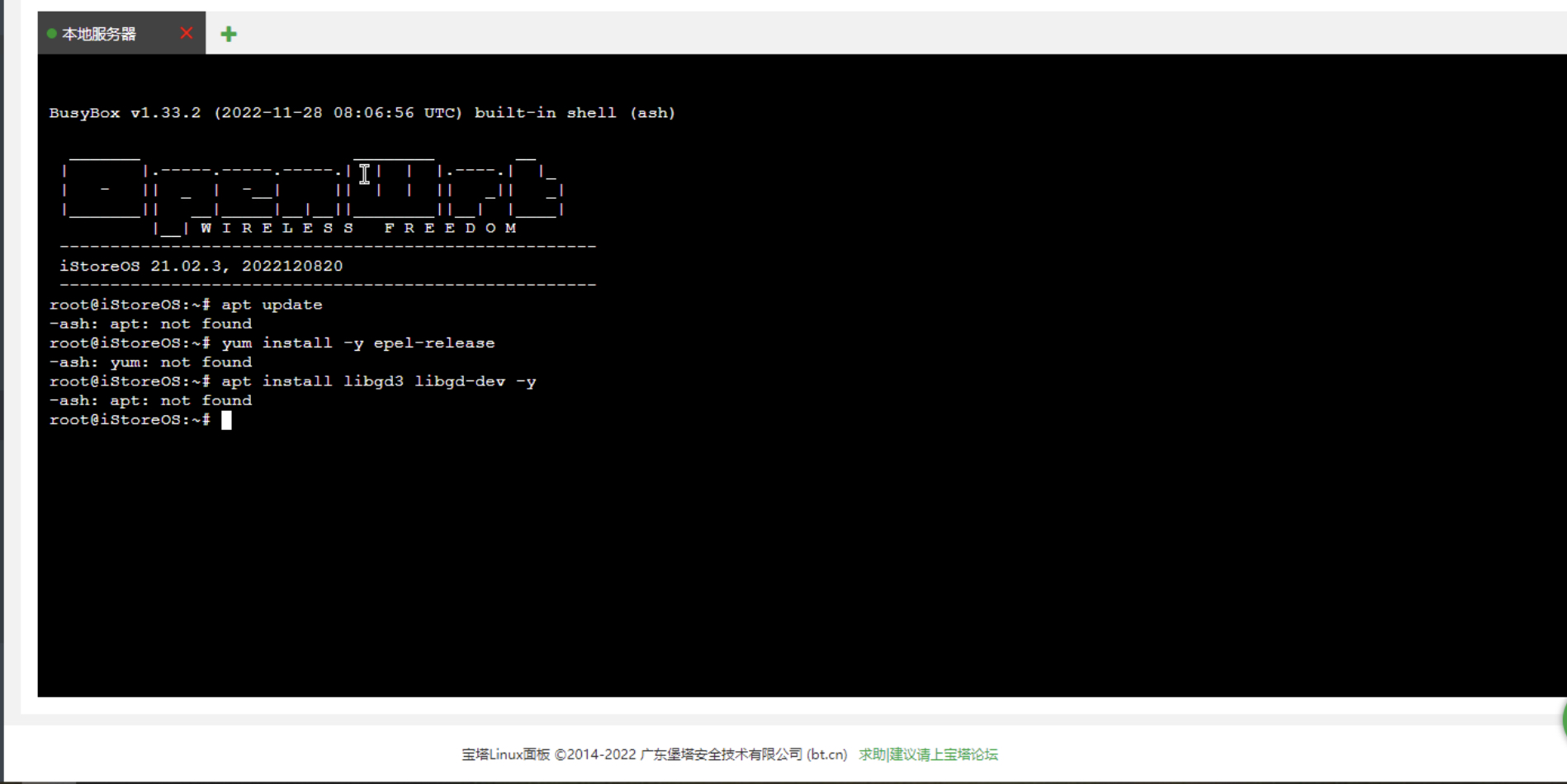Click the 'apt update' command line
Image resolution: width=1567 pixels, height=784 pixels.
point(272,305)
